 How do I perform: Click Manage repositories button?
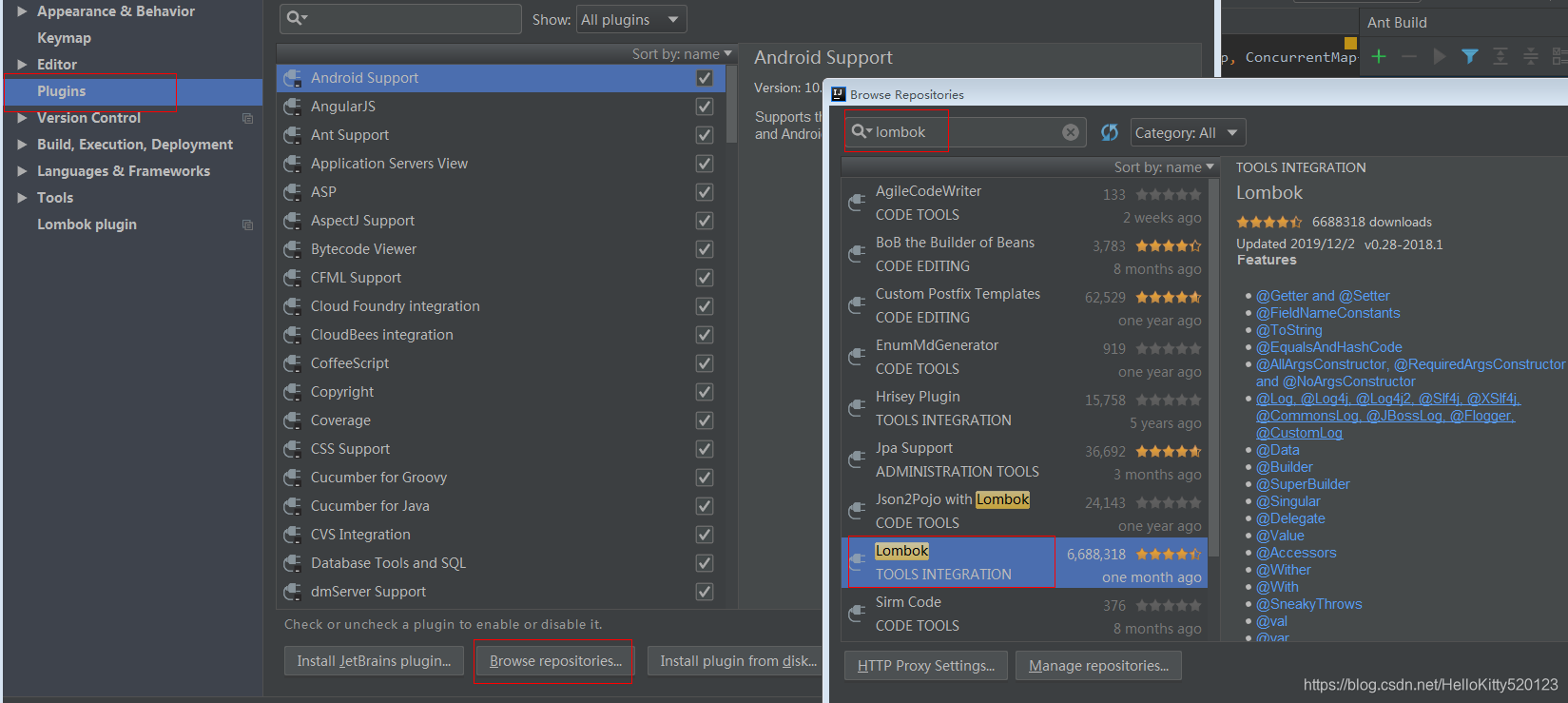[1098, 666]
